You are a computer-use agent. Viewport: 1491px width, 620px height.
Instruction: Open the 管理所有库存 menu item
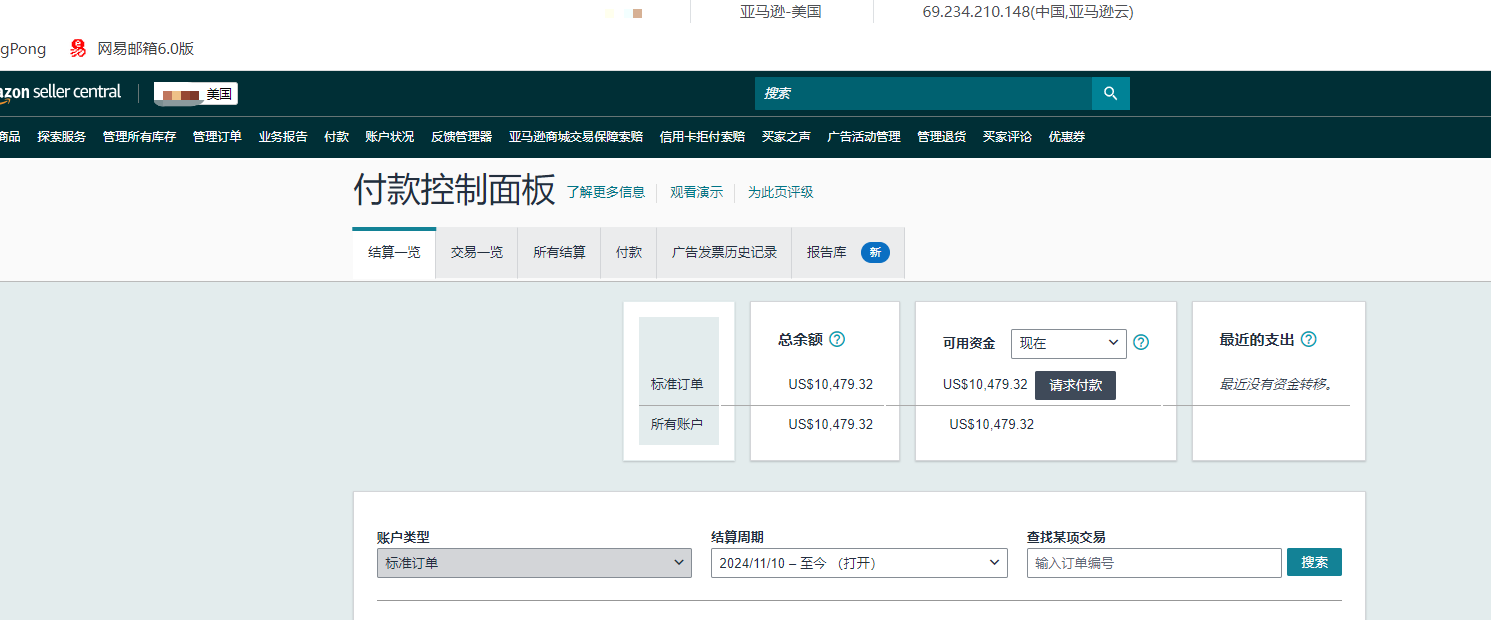(139, 137)
